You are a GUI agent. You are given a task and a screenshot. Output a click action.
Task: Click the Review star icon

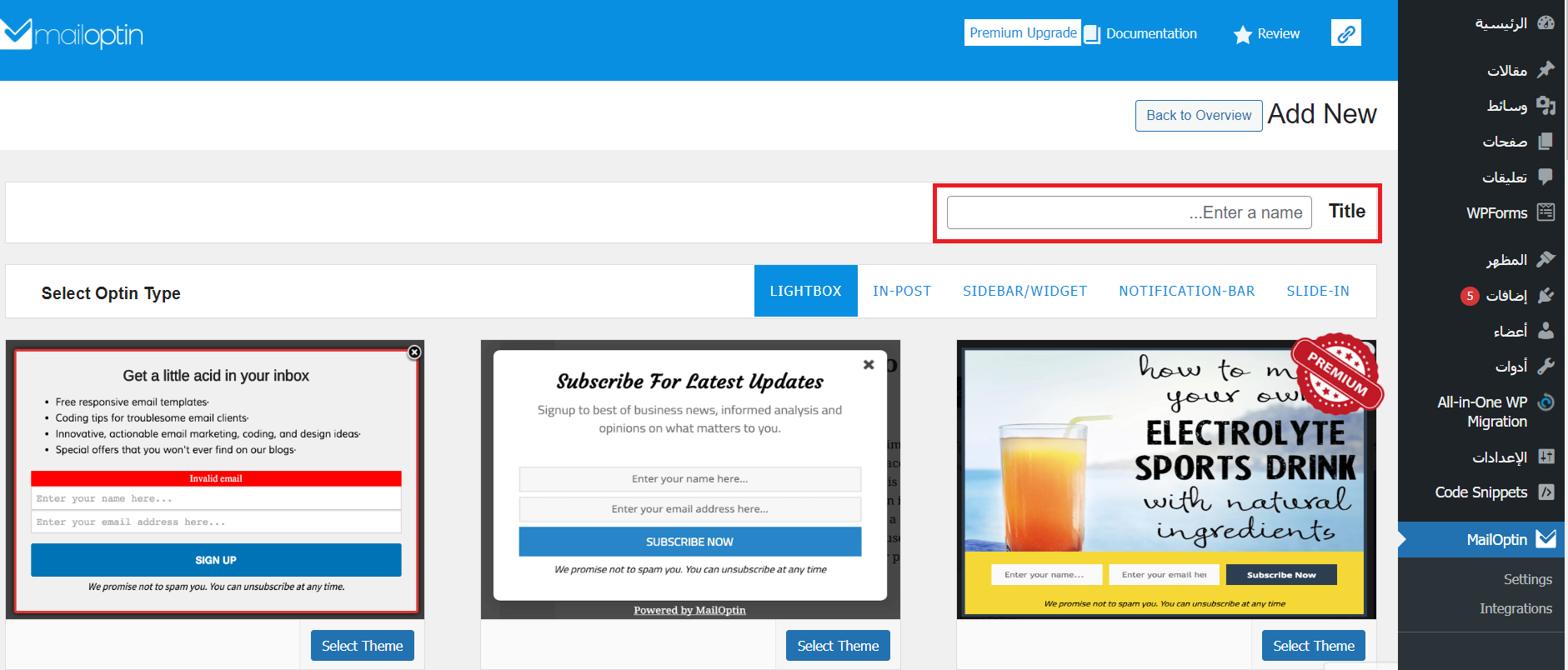1242,34
